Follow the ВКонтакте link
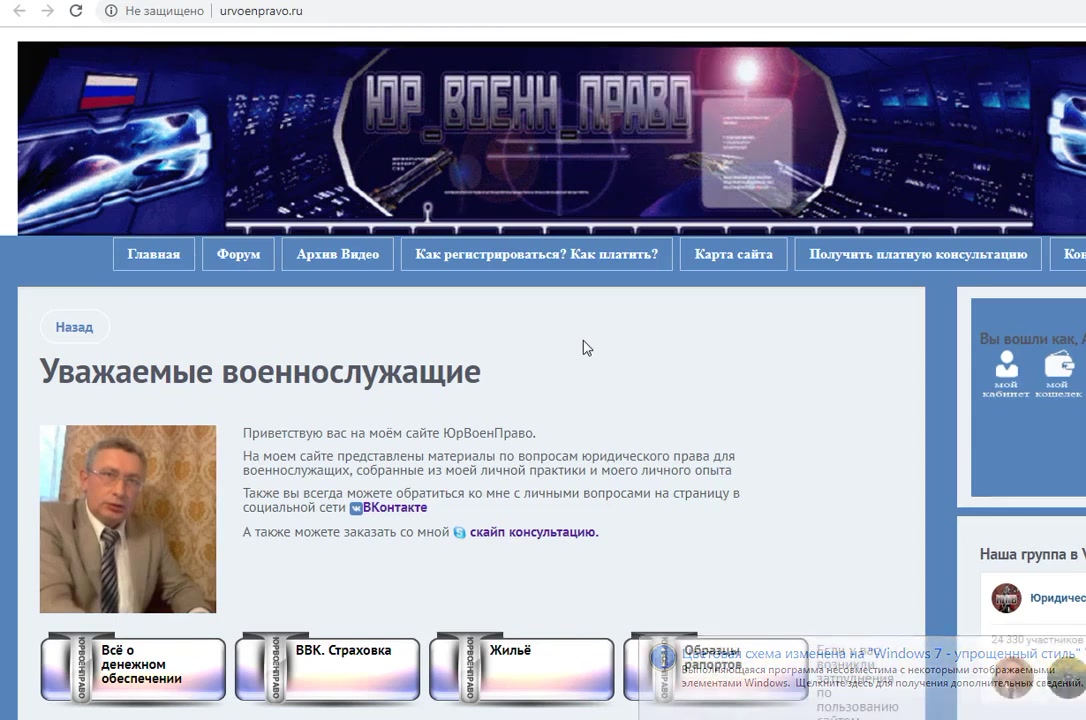The height and width of the screenshot is (720, 1086). tap(395, 507)
